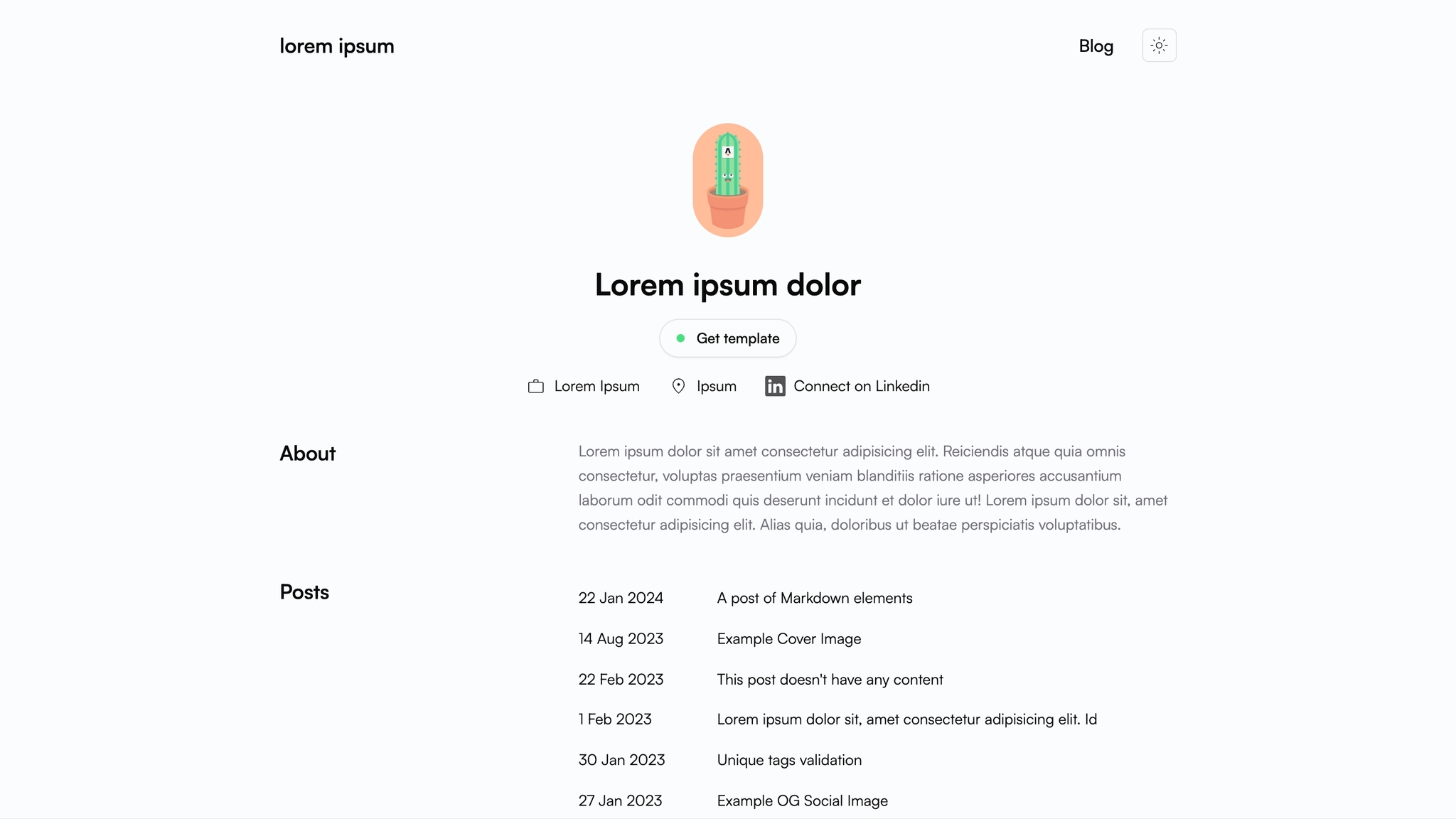
Task: Click the briefcase icon beside Lorem Ipsum
Action: click(536, 386)
